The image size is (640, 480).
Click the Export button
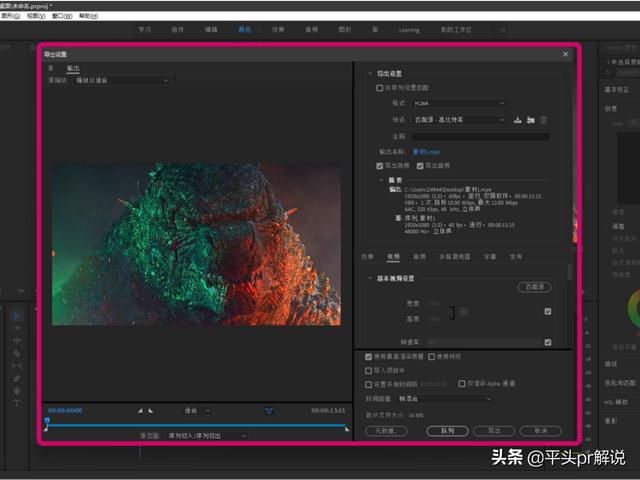coord(494,431)
